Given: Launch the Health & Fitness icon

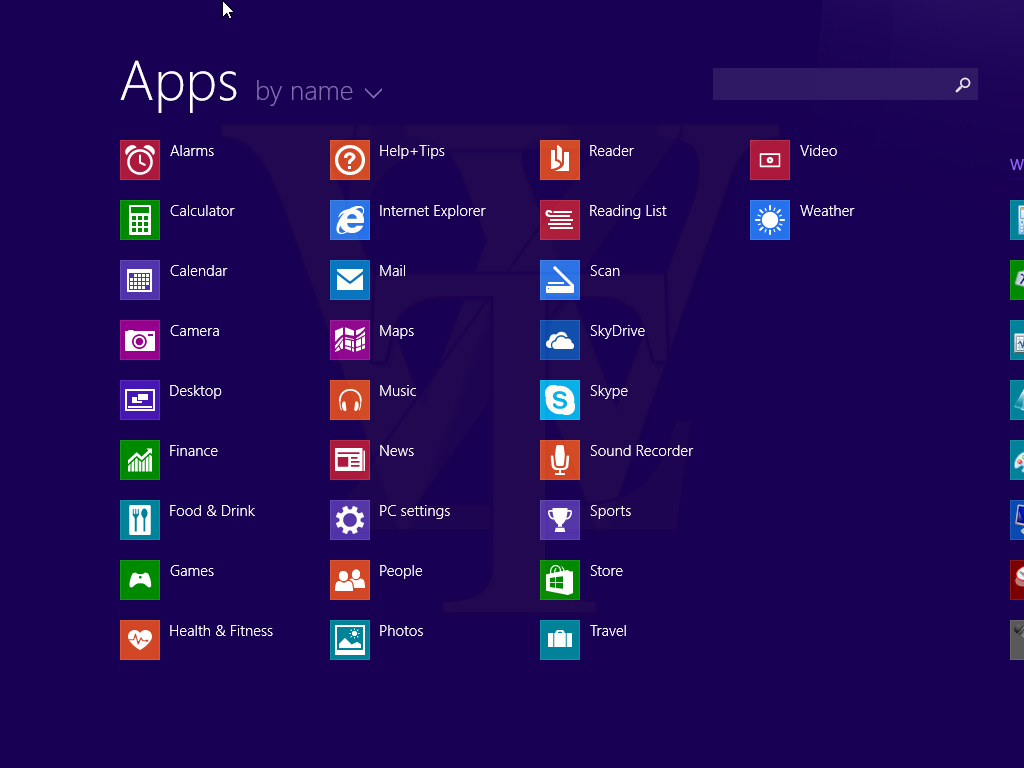Looking at the screenshot, I should click(140, 640).
